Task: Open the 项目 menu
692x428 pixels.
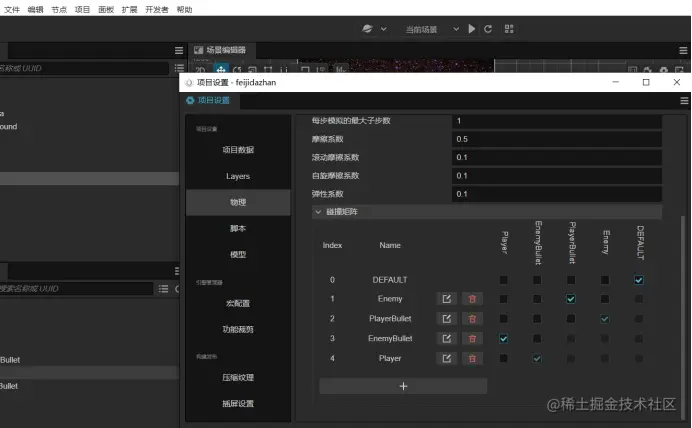Action: 82,9
